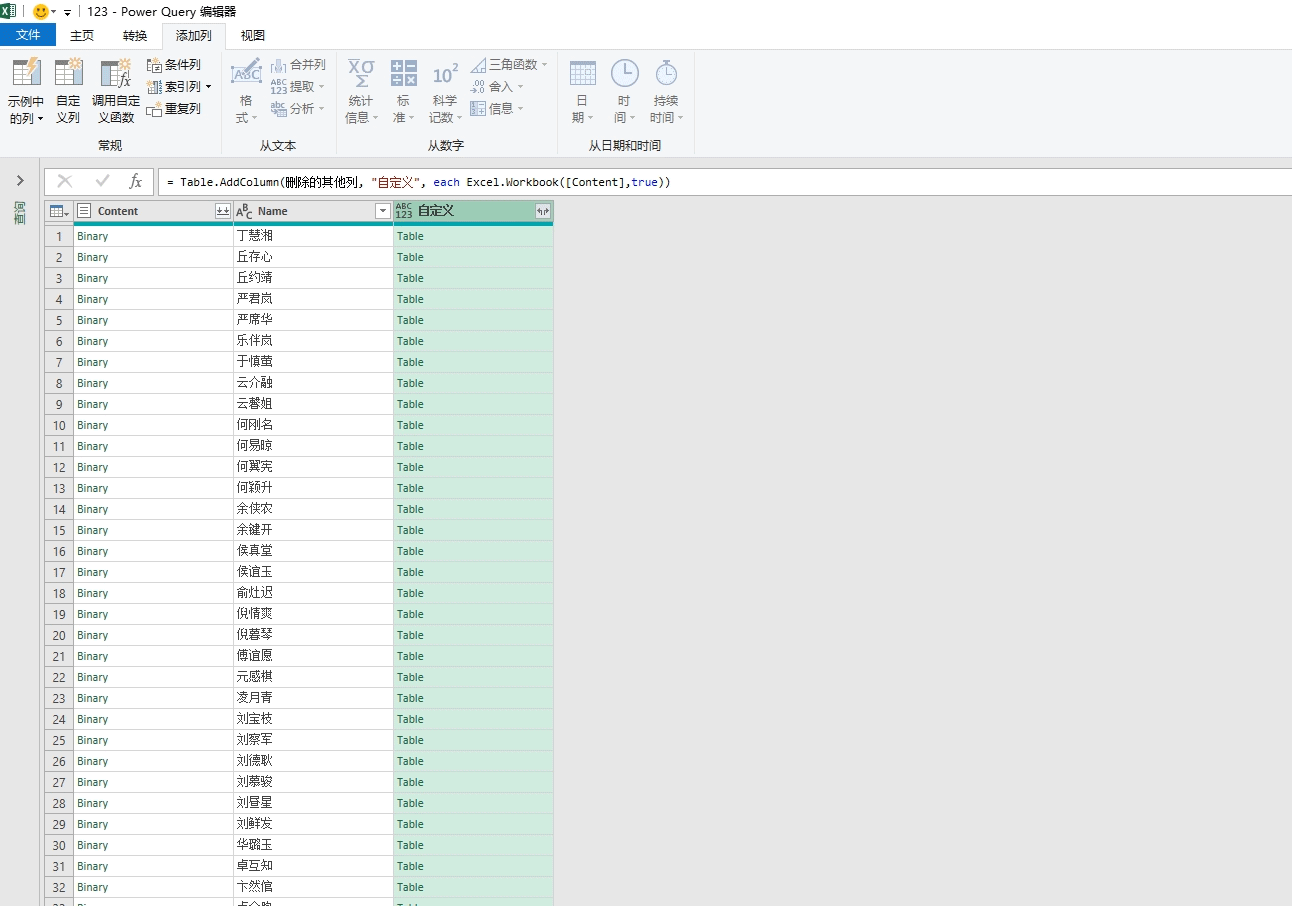Open the 分析 parse menu
The width and height of the screenshot is (1292, 906).
point(298,109)
